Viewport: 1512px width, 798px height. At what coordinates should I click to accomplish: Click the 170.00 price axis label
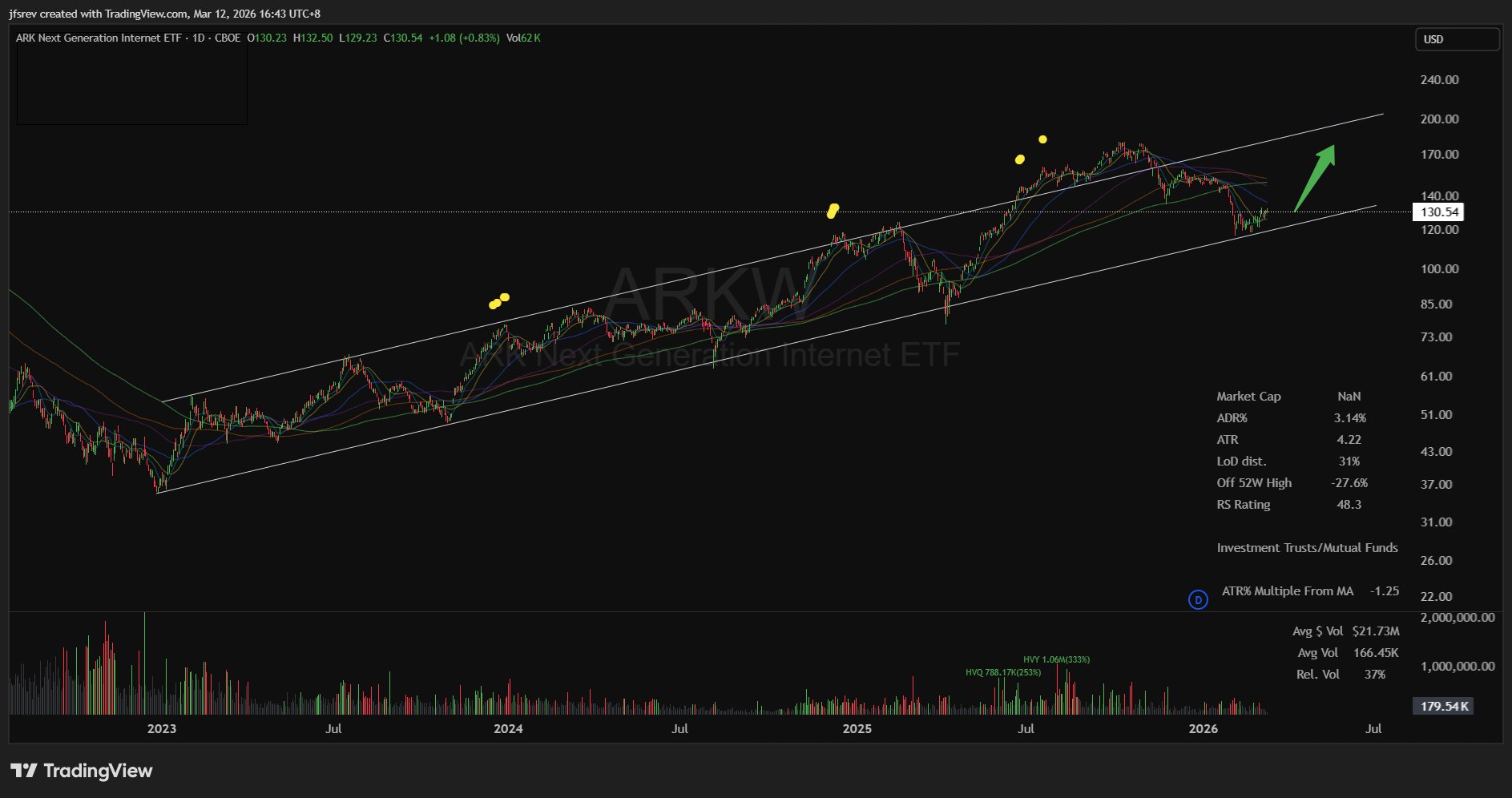coord(1439,154)
